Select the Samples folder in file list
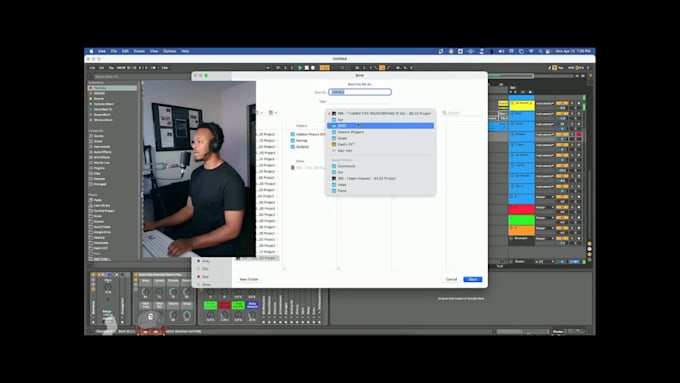Image resolution: width=680 pixels, height=383 pixels. coord(300,147)
